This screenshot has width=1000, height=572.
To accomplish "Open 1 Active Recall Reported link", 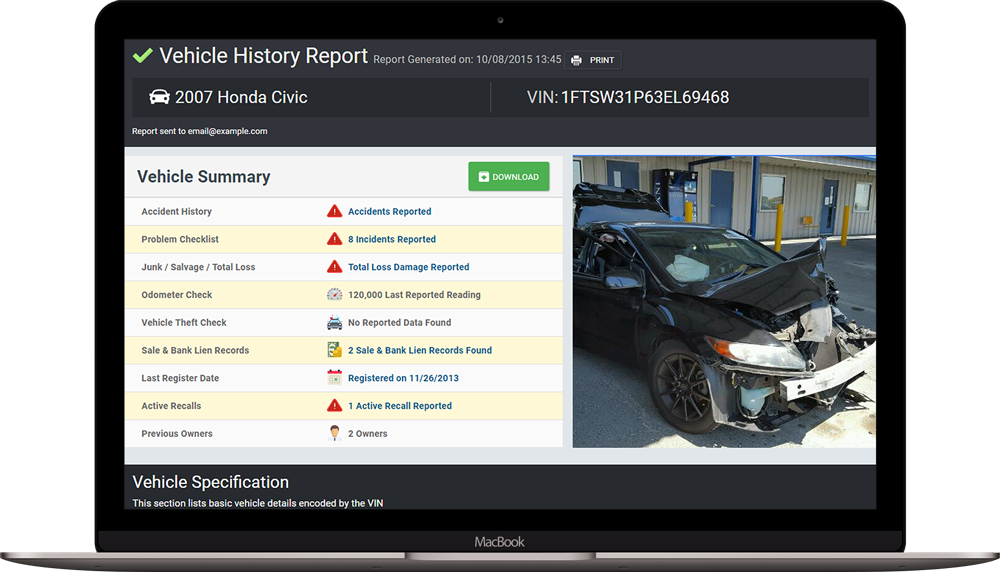I will (x=400, y=406).
